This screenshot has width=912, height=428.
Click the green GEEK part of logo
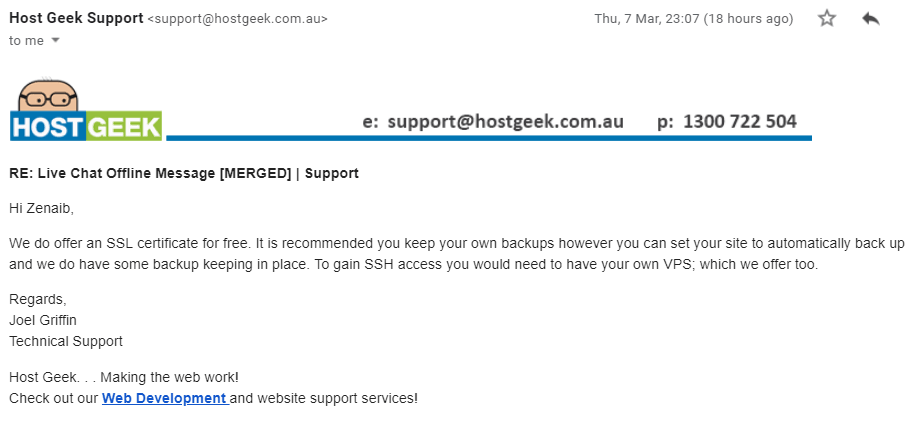123,126
